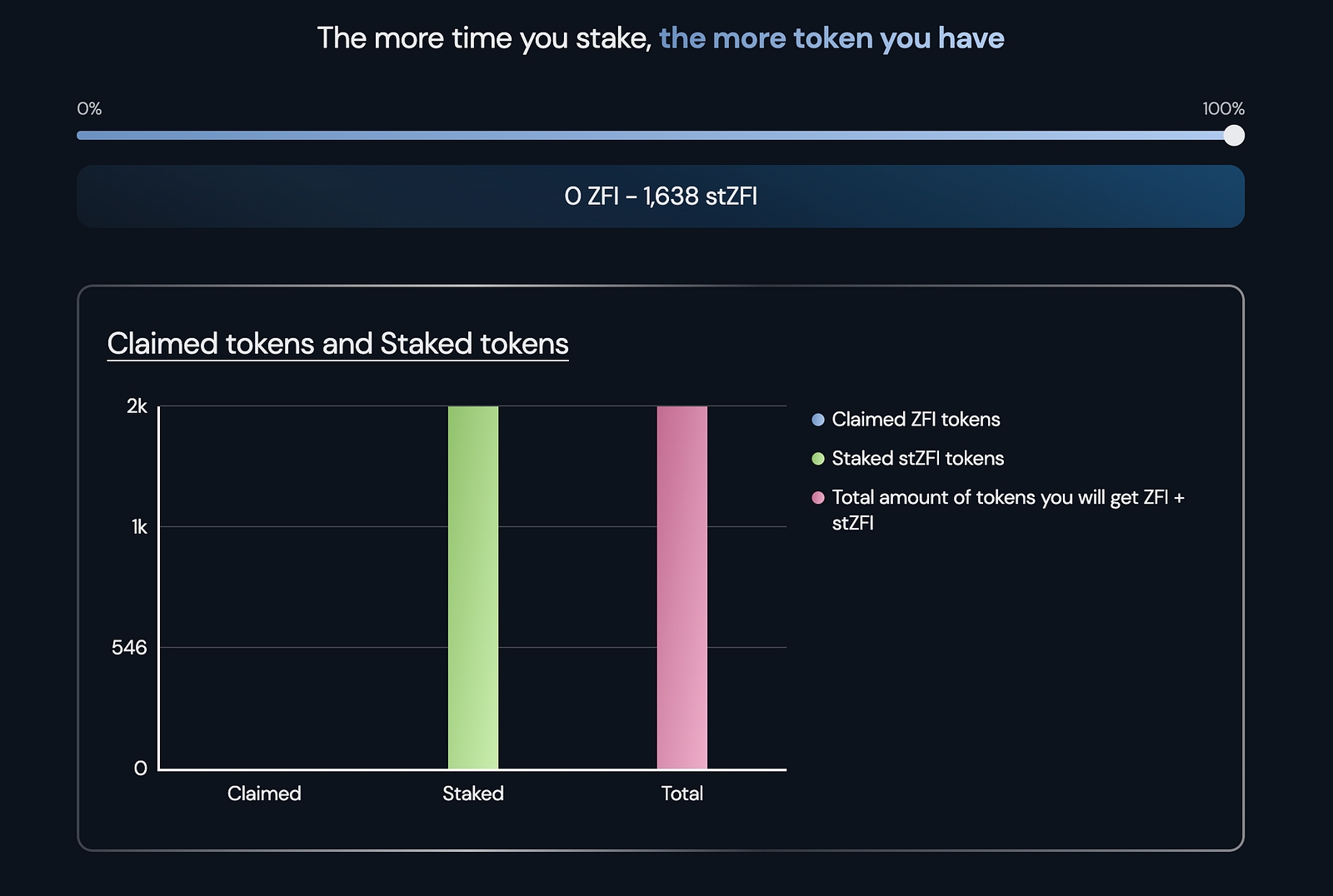The width and height of the screenshot is (1333, 896).
Task: Toggle the Staked stZFI tokens legend dot
Action: click(x=818, y=459)
